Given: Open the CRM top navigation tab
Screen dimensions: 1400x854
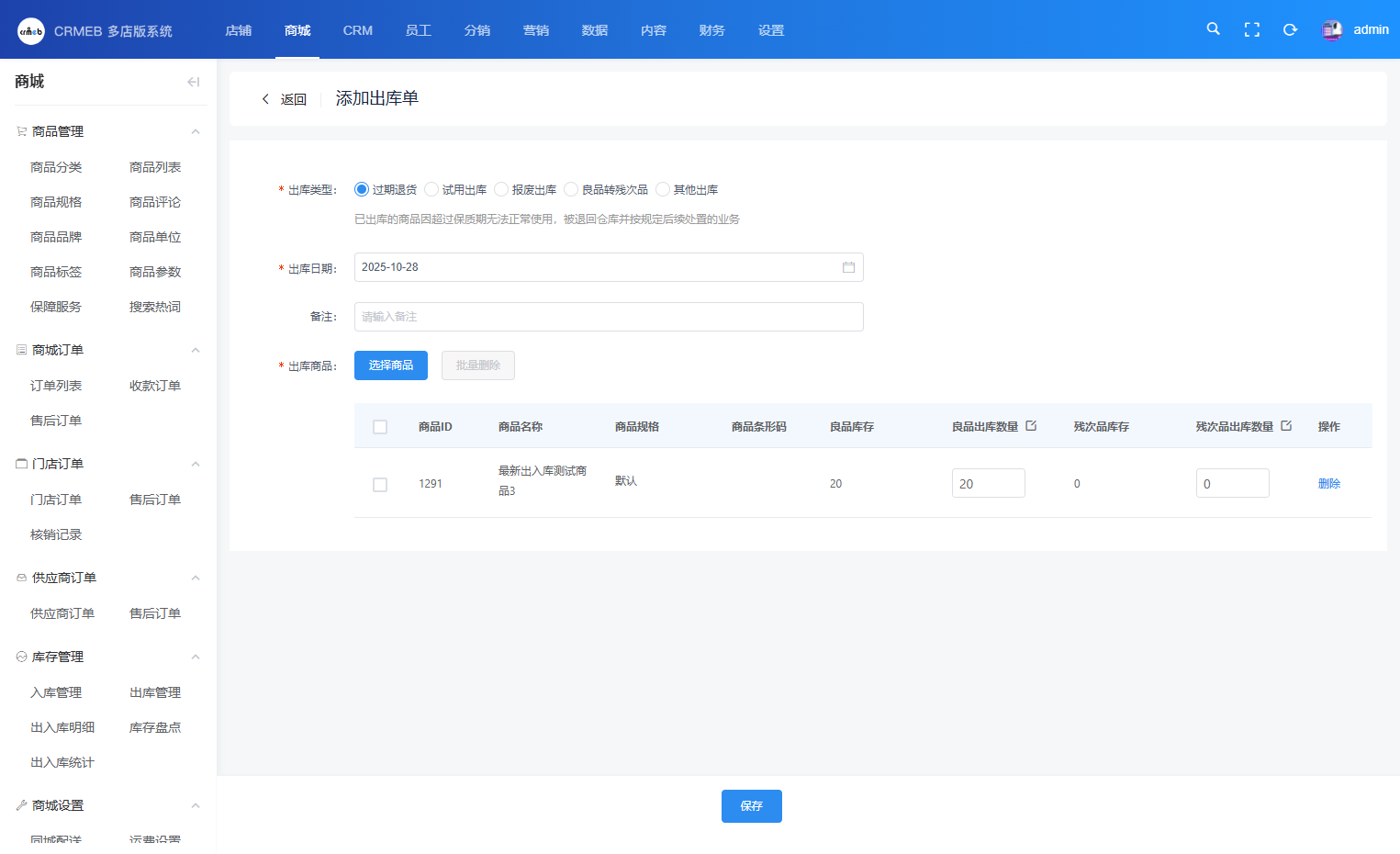Looking at the screenshot, I should pyautogui.click(x=357, y=30).
